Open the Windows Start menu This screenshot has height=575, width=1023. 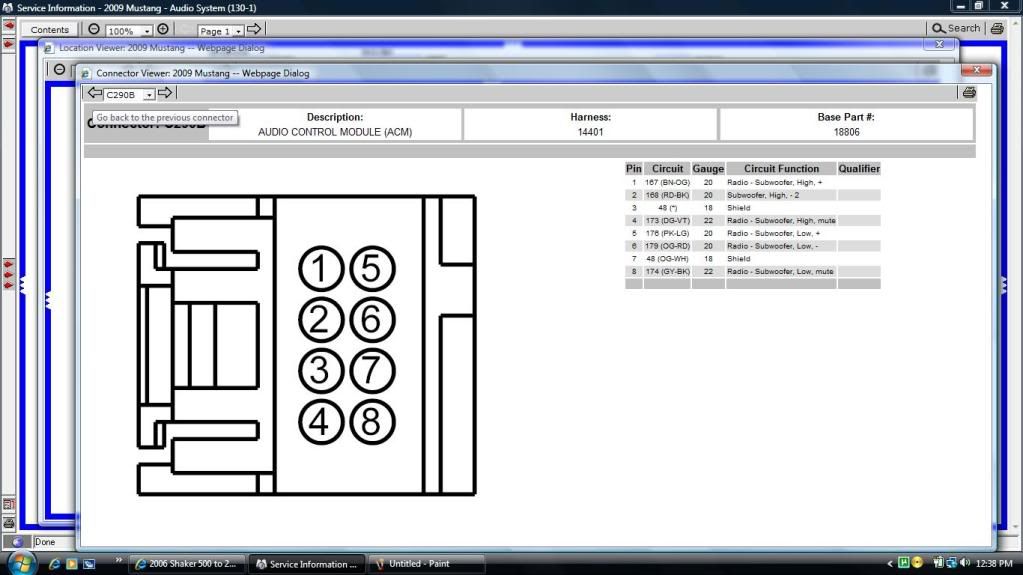(20, 563)
